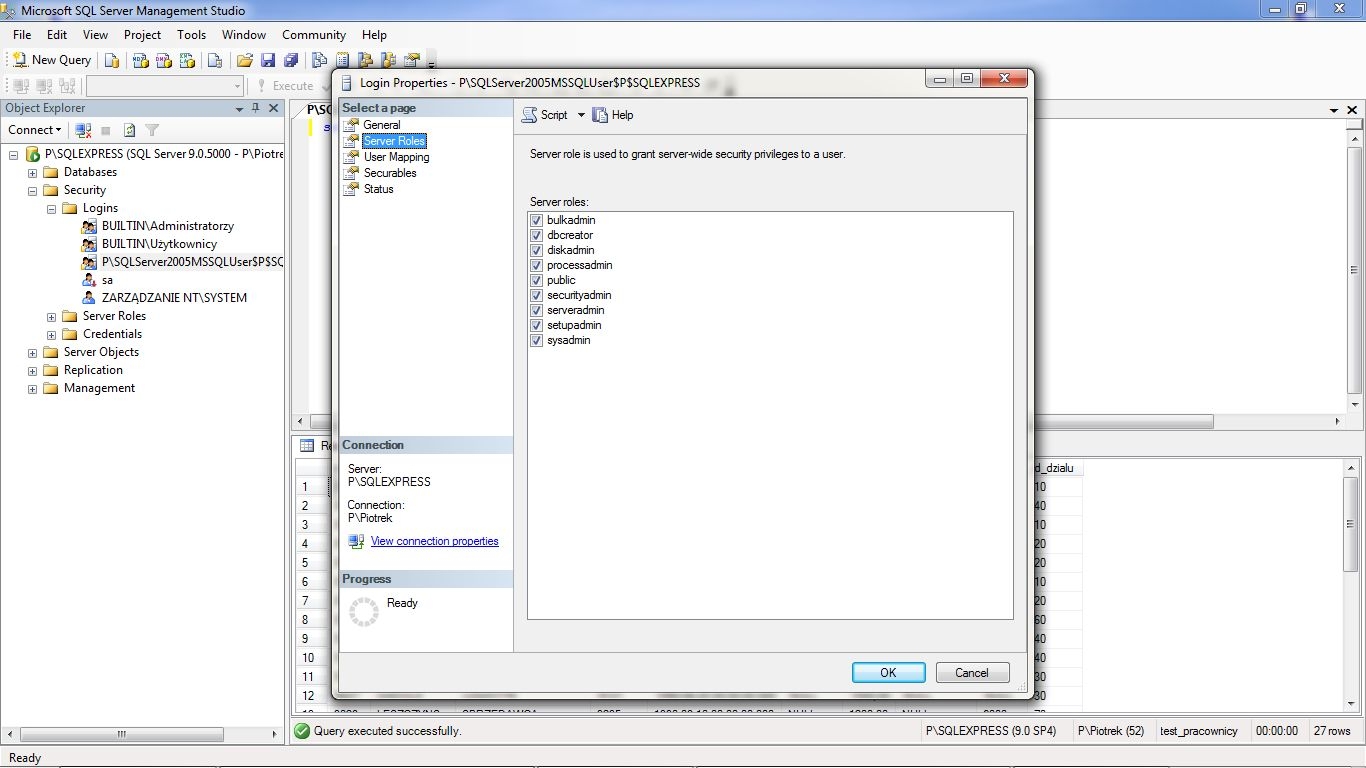Click the Registered Servers toolbar icon
Viewport: 1366px width, 768px height.
tap(319, 60)
